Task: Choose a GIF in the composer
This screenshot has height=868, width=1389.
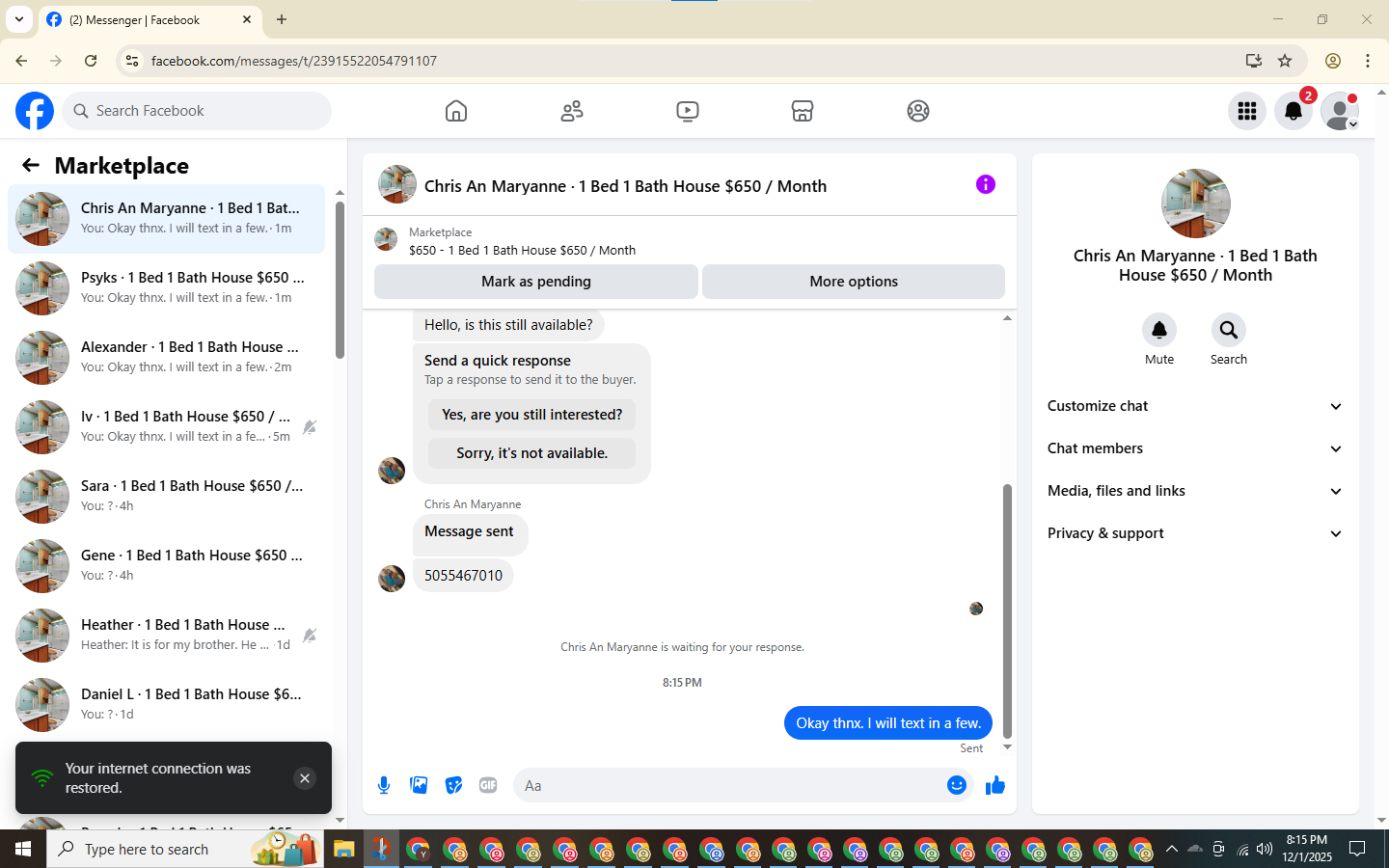Action: pos(488,785)
